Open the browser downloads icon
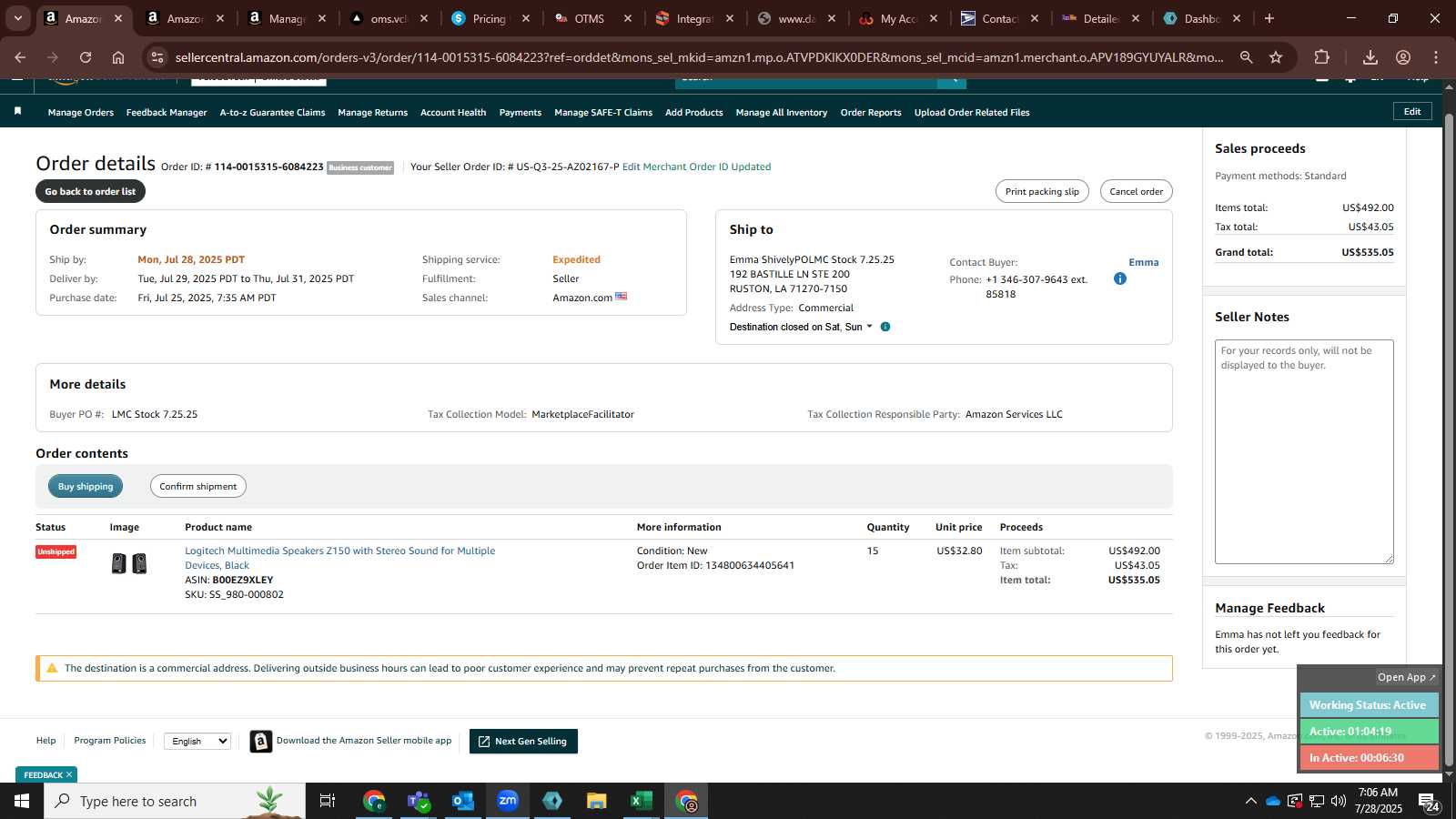This screenshot has width=1456, height=819. [1370, 57]
